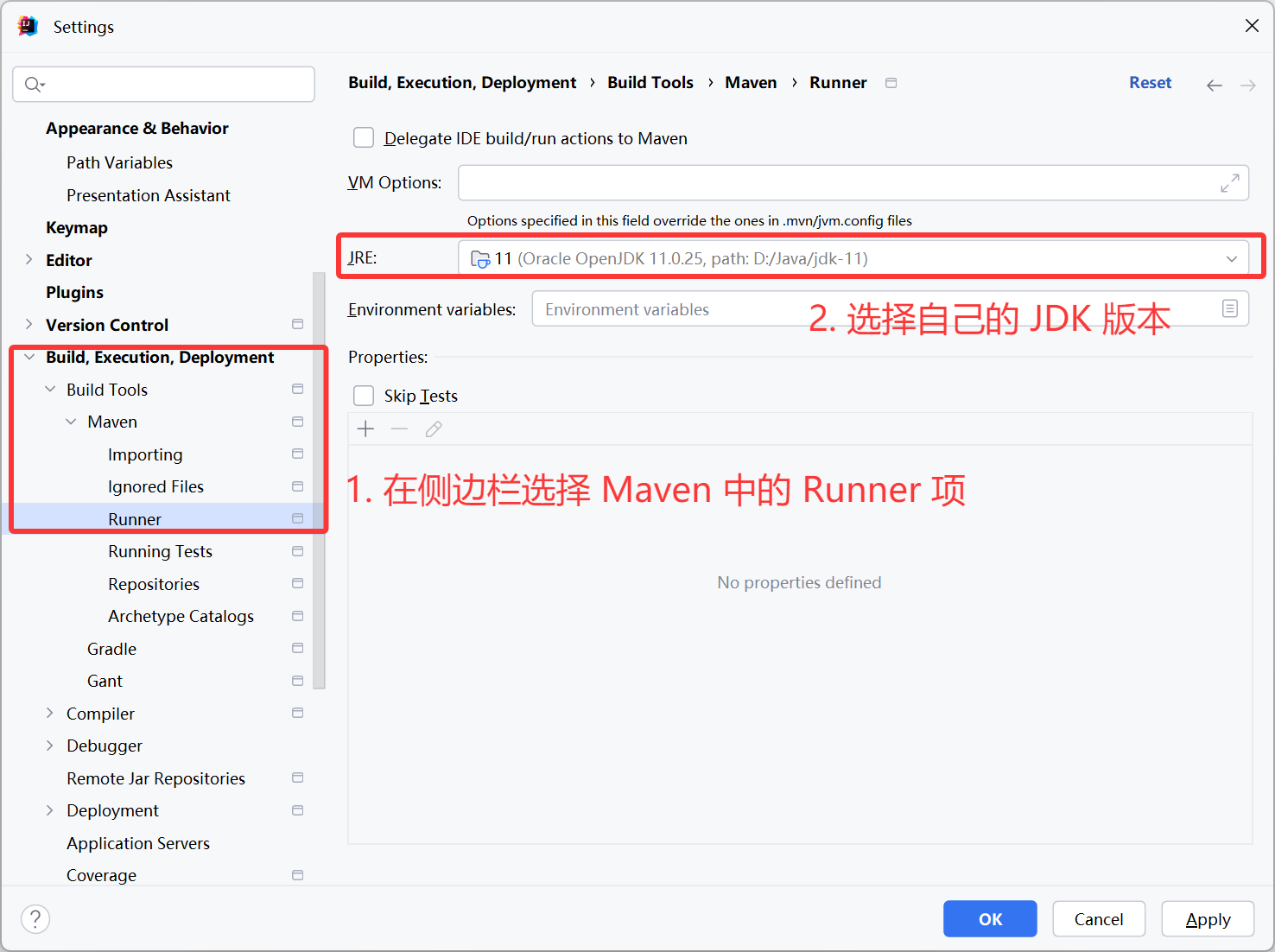Click the project icon next to Running Tests
The height and width of the screenshot is (952, 1275).
pyautogui.click(x=298, y=551)
